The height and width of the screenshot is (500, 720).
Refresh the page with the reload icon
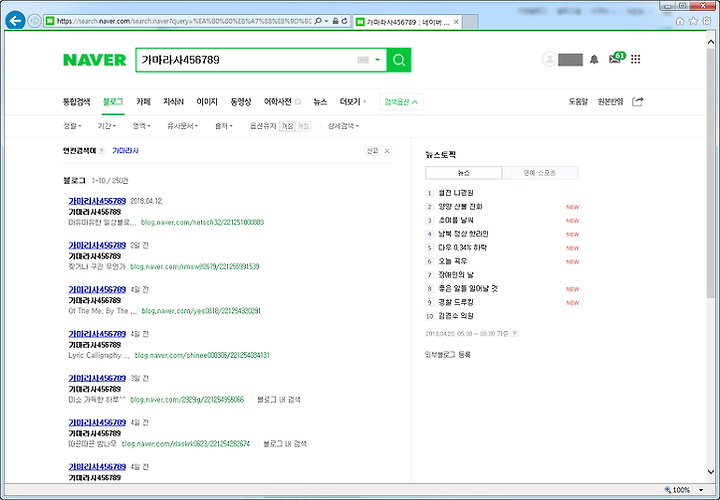pos(344,21)
